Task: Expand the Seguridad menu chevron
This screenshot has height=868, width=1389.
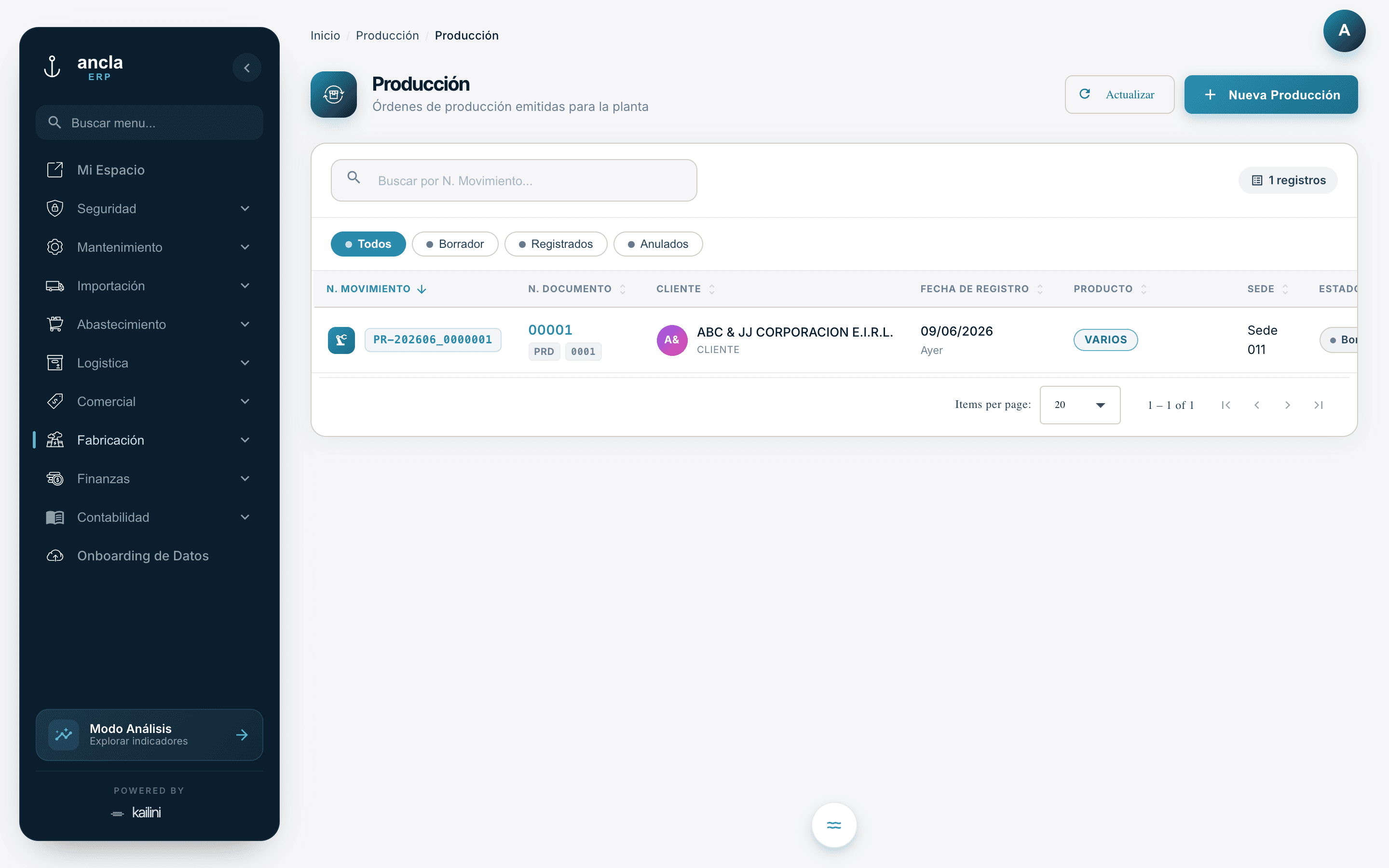Action: pos(245,208)
